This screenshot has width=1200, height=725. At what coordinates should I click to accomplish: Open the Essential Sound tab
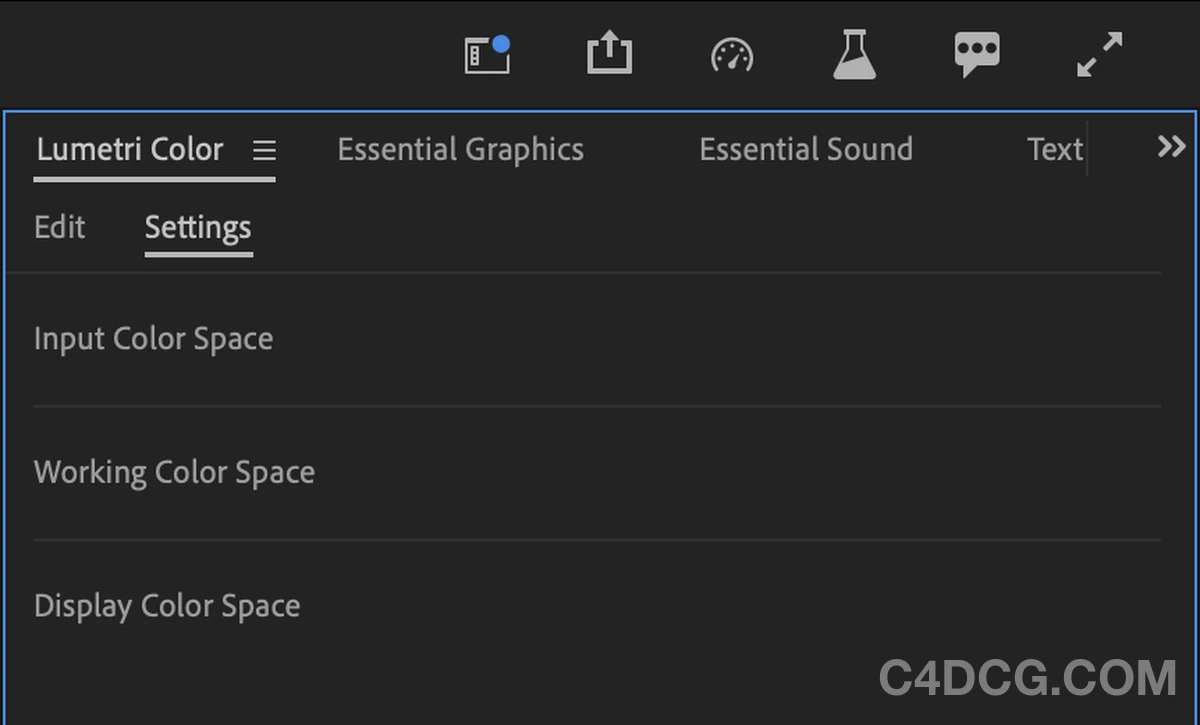click(805, 150)
